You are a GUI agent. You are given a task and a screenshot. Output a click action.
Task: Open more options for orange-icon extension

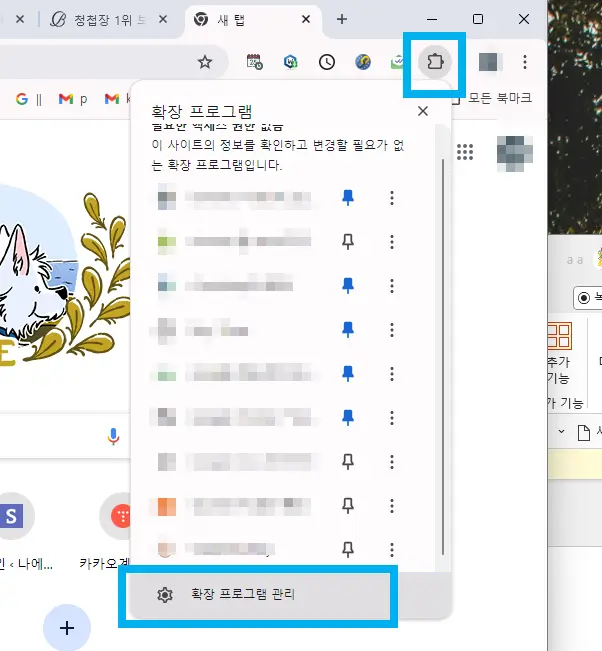click(392, 506)
